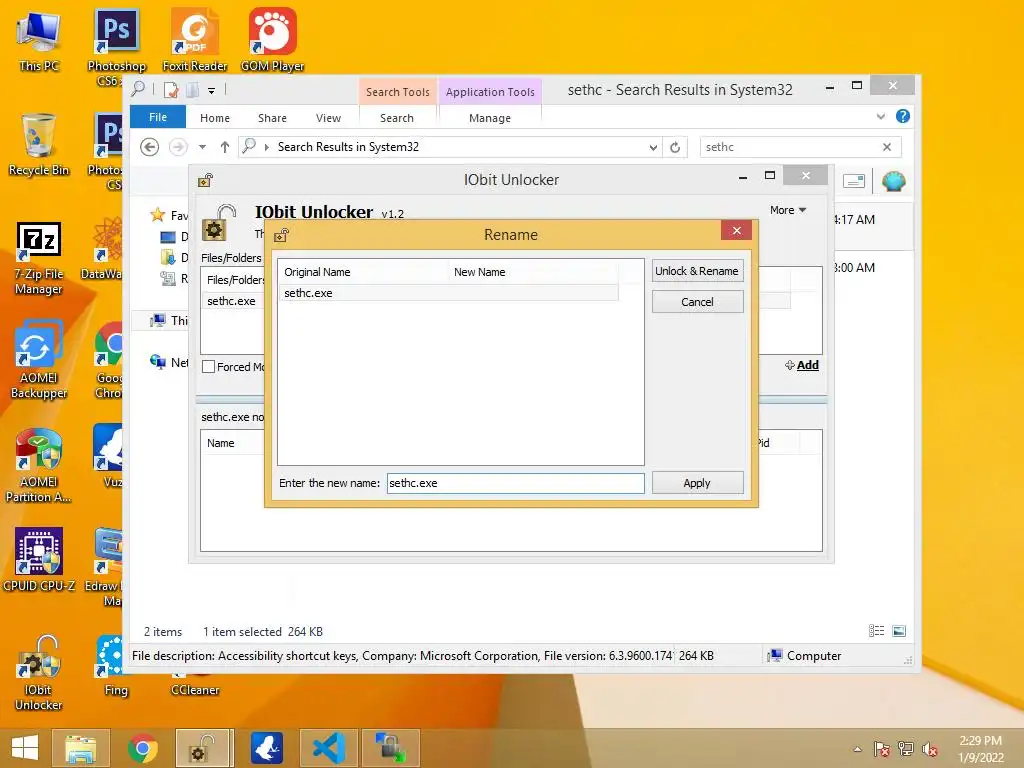
Task: Expand the Explorer ribbon chevron
Action: (x=880, y=116)
